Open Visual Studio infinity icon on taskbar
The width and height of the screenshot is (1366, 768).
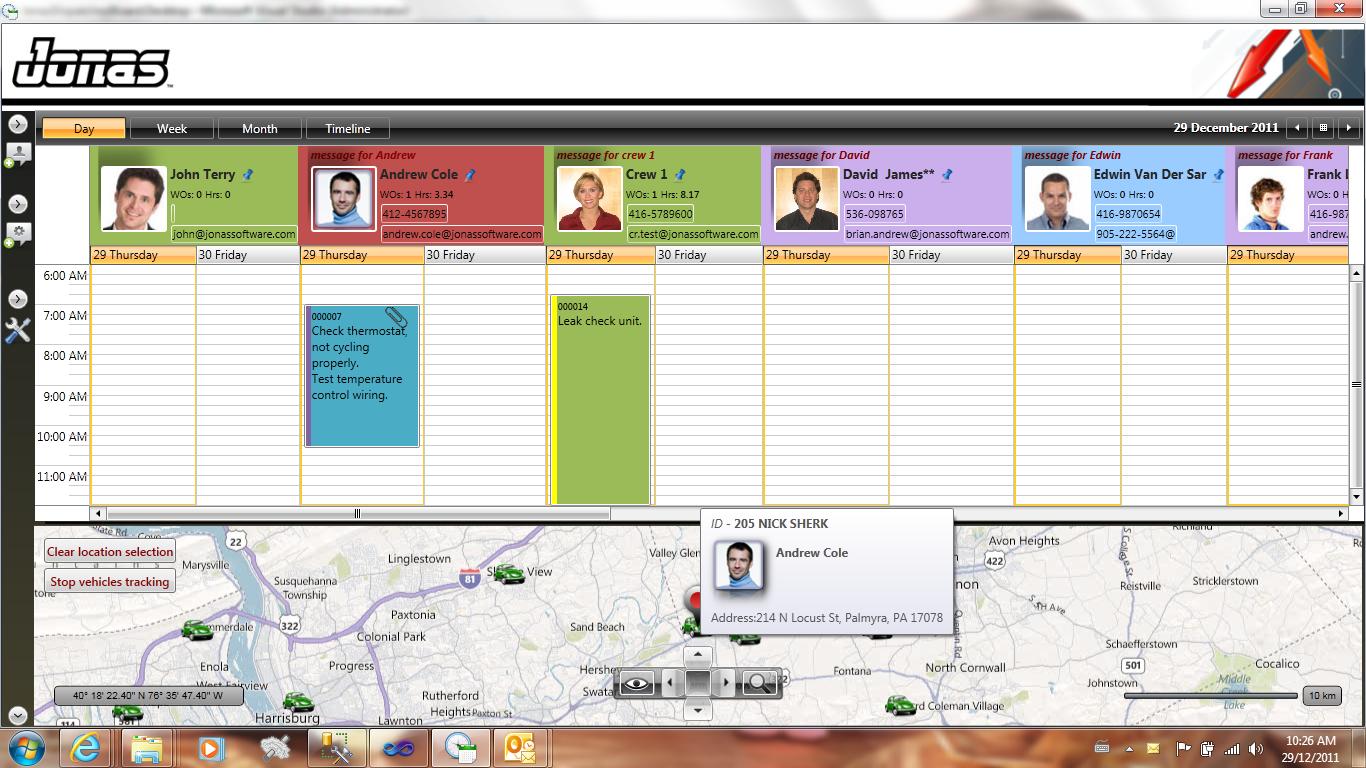pyautogui.click(x=397, y=748)
